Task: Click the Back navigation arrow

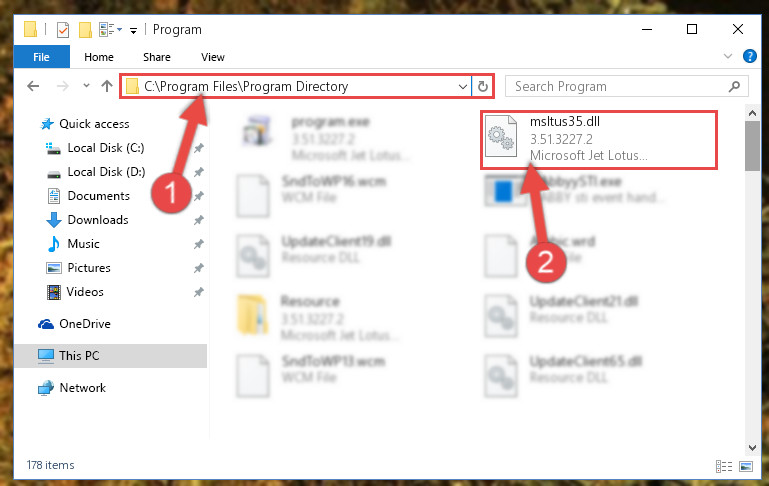Action: (33, 86)
